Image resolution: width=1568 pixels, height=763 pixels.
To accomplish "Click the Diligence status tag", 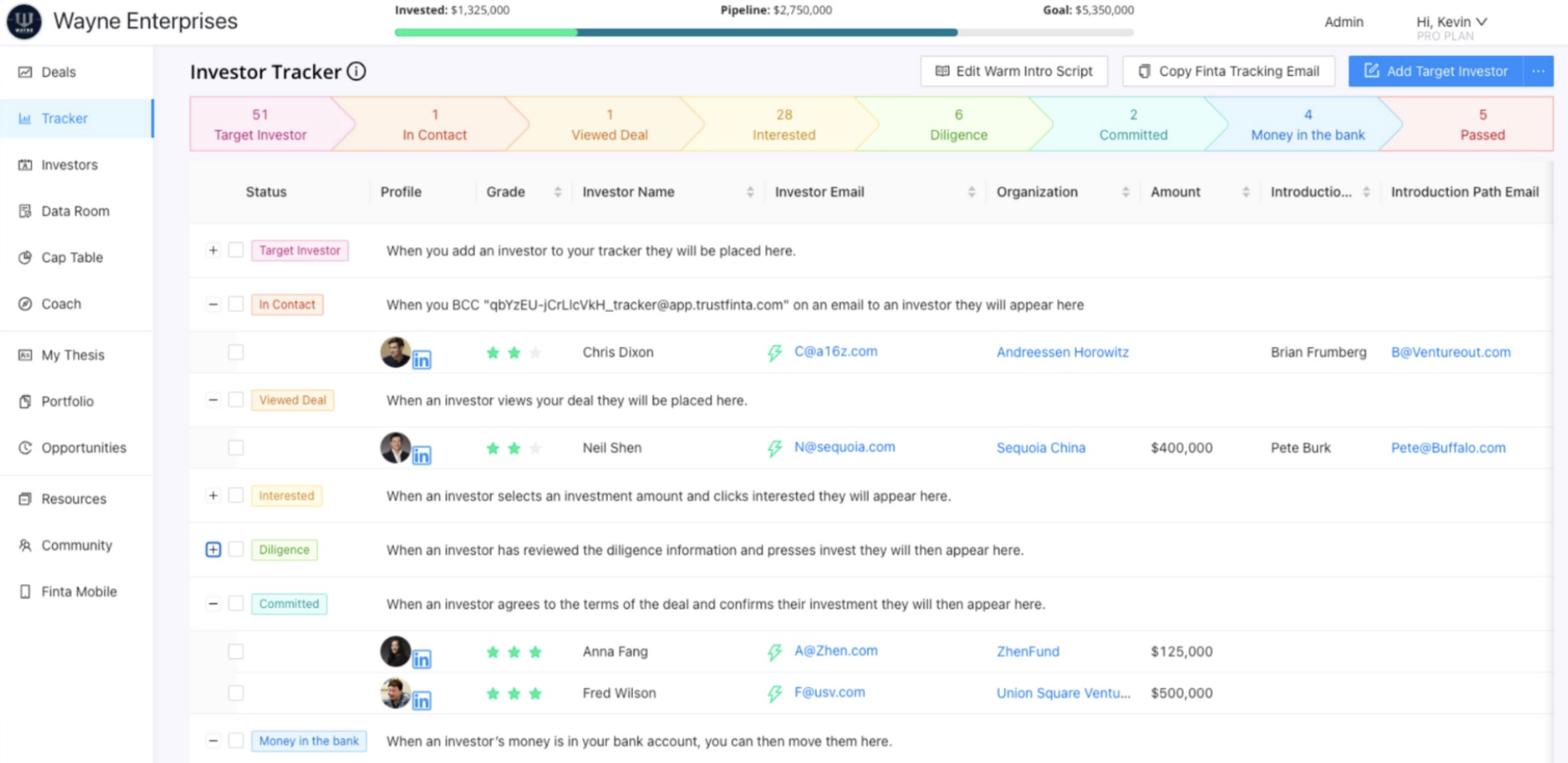I will (284, 550).
